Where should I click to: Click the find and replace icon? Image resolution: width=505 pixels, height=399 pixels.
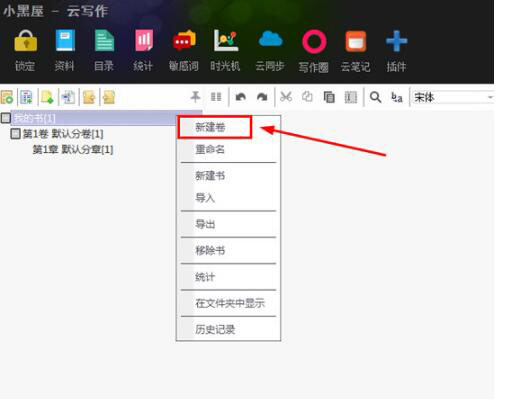(x=397, y=97)
